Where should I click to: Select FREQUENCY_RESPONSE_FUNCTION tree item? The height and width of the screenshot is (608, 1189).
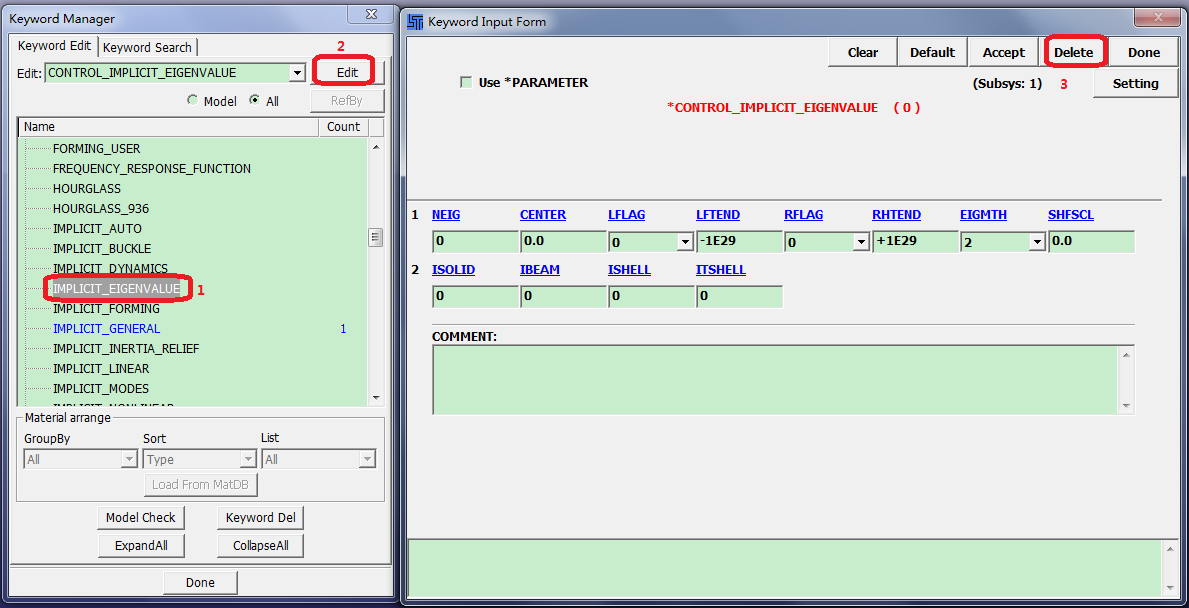coord(152,168)
